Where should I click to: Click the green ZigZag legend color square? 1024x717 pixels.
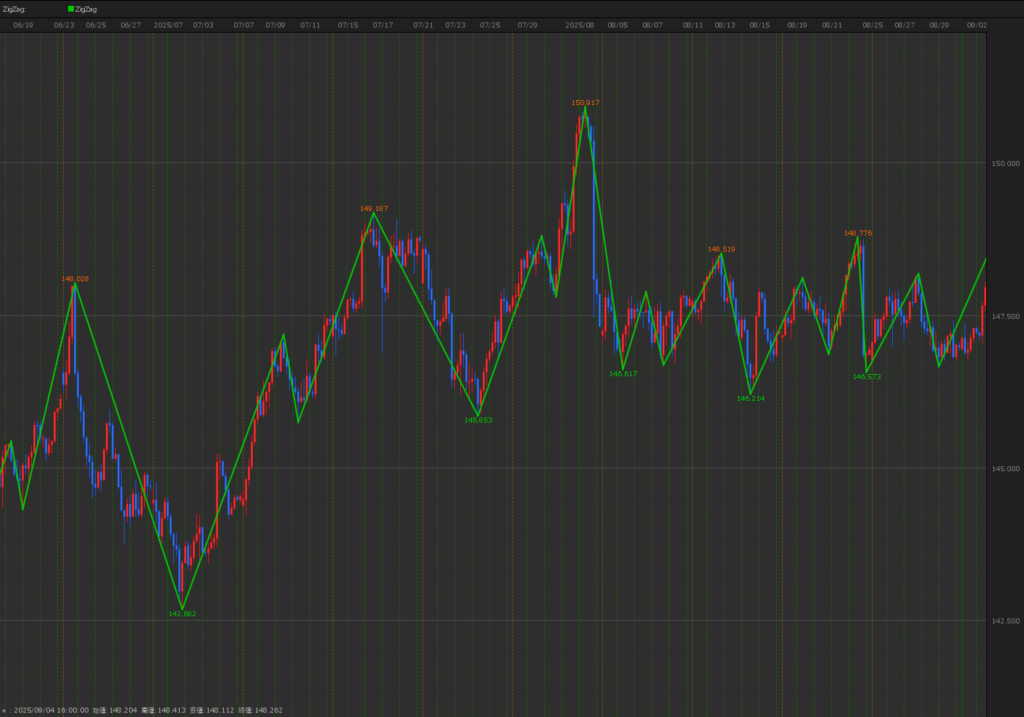pyautogui.click(x=71, y=9)
